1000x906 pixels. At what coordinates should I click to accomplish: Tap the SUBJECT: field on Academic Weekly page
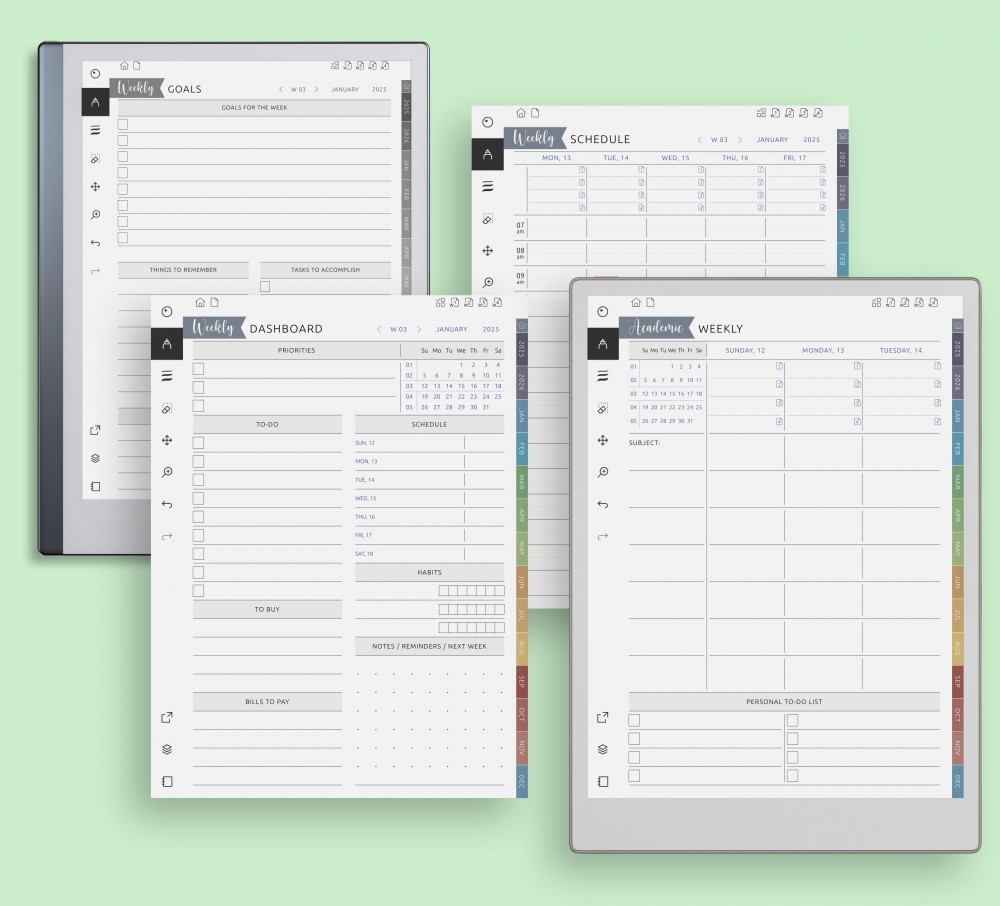tap(644, 442)
